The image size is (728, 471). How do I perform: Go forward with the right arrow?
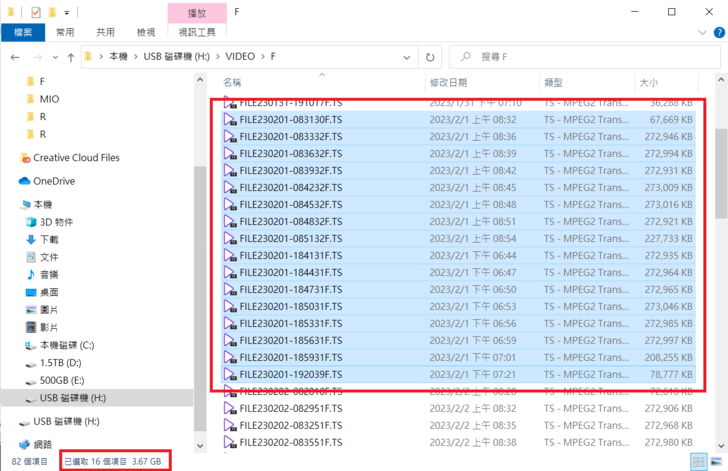point(38,57)
